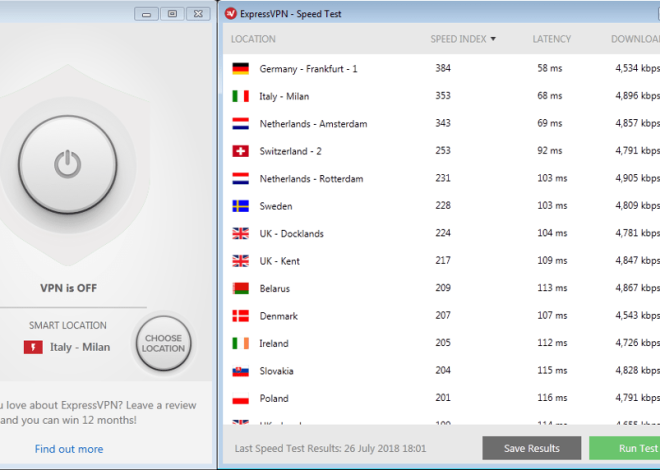Viewport: 660px width, 470px height.
Task: Click speed index value 353
Action: click(x=443, y=96)
